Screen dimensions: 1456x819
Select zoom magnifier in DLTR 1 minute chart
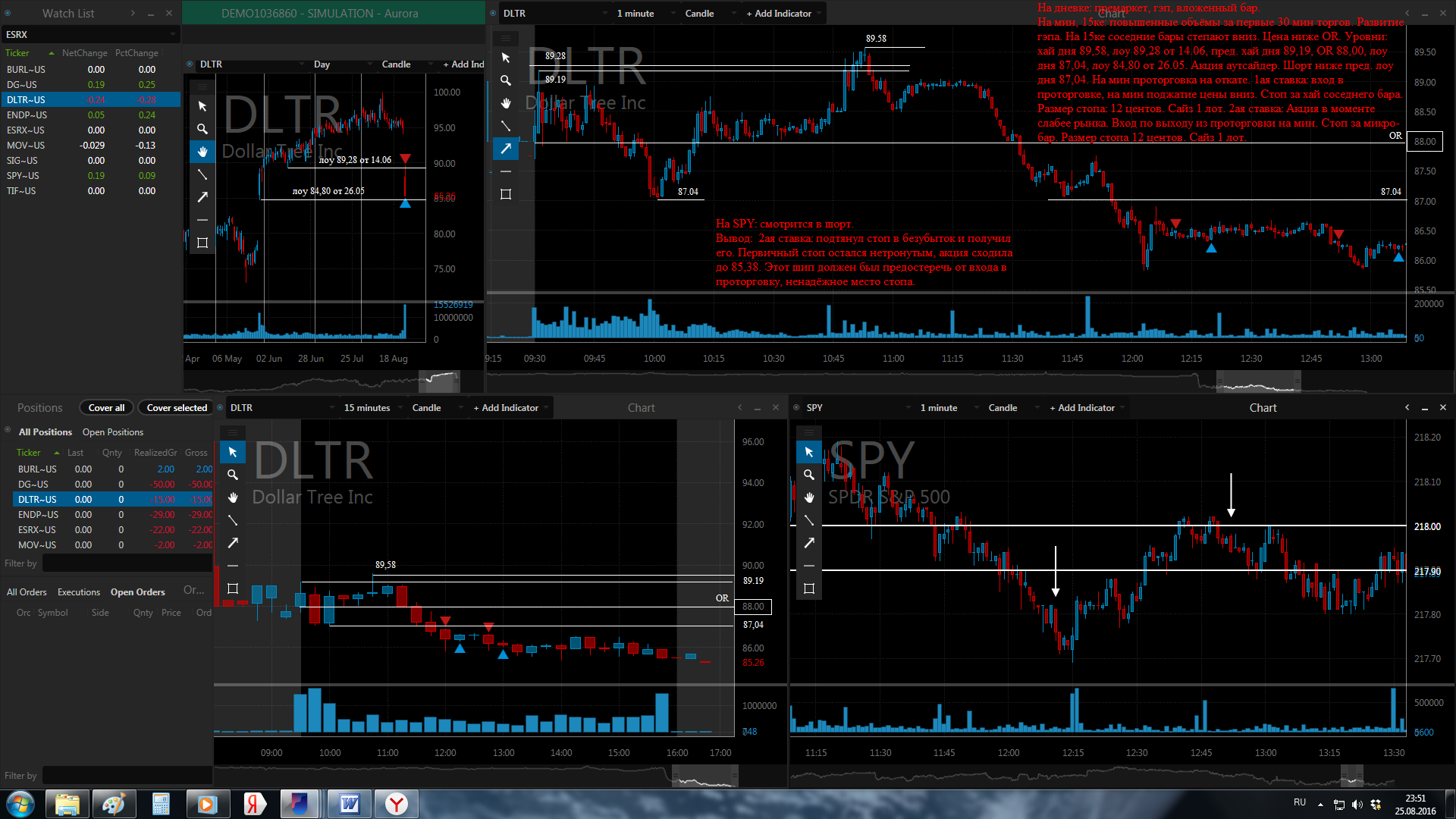point(506,80)
